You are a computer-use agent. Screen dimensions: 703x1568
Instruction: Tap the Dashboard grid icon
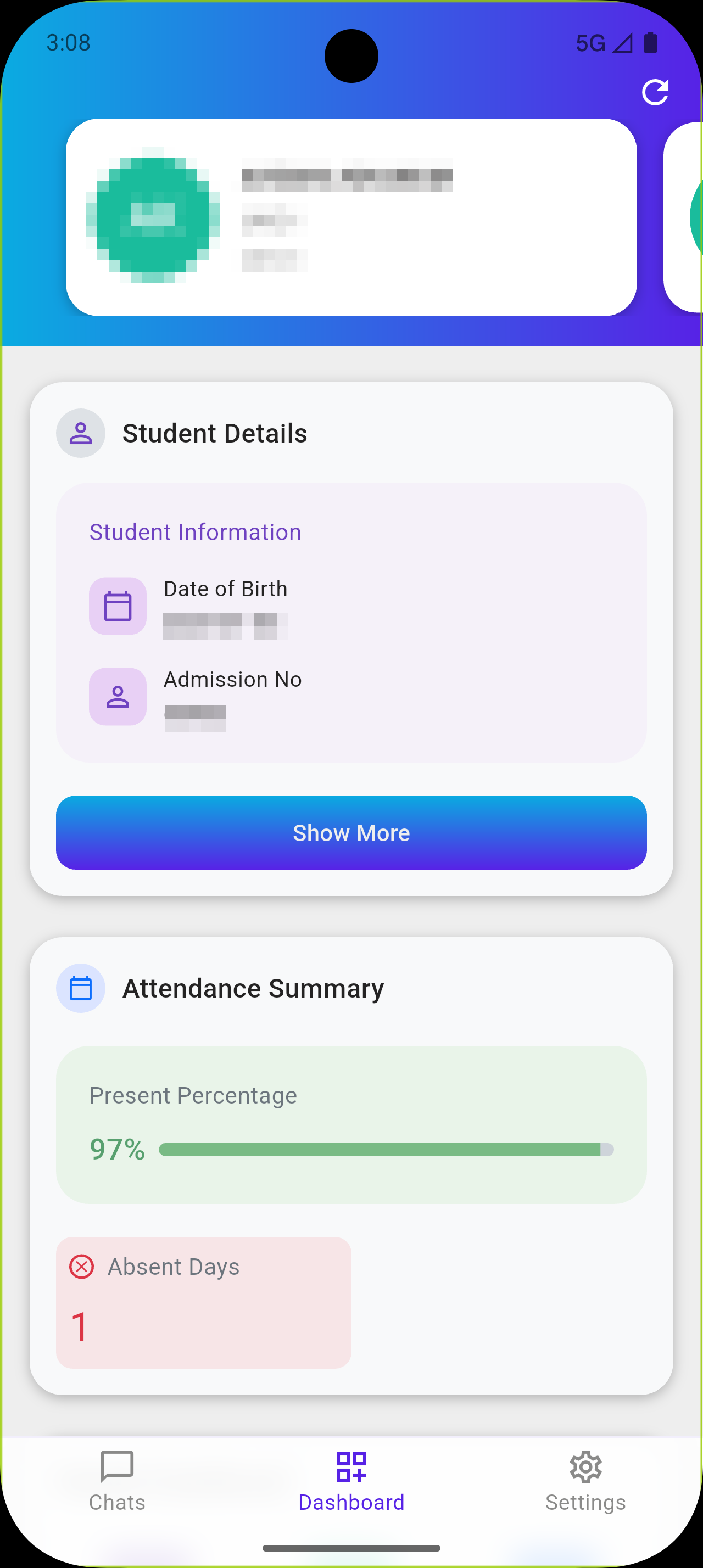point(351,1467)
